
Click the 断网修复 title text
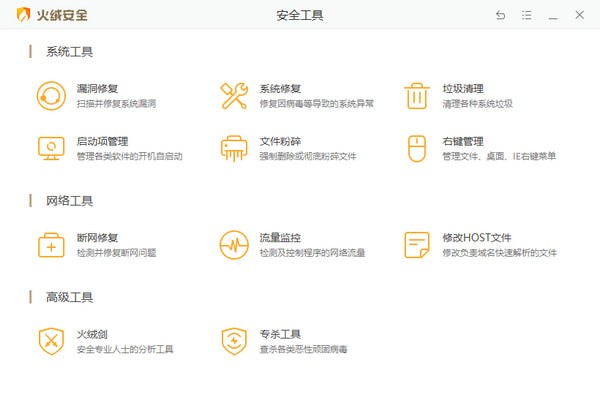point(97,238)
